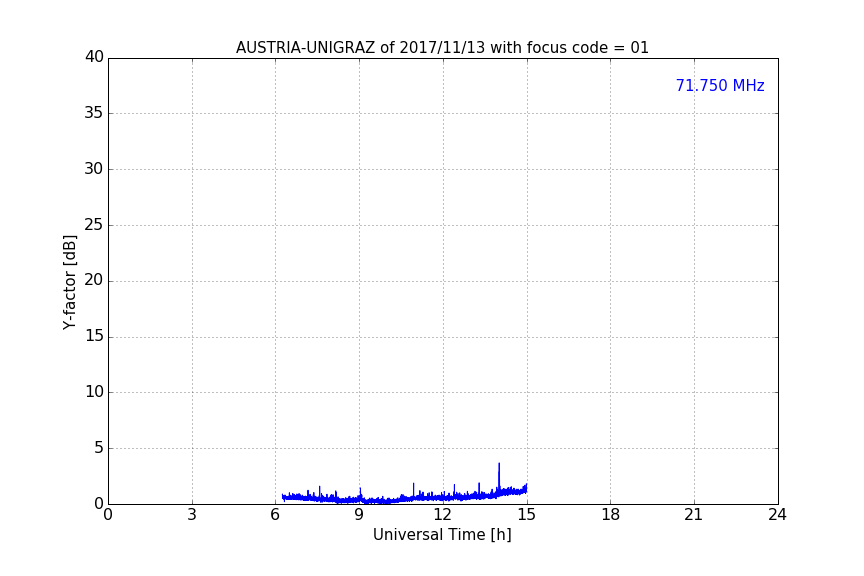Click the y-axis tick label '10'
The height and width of the screenshot is (576, 864).
pos(94,392)
